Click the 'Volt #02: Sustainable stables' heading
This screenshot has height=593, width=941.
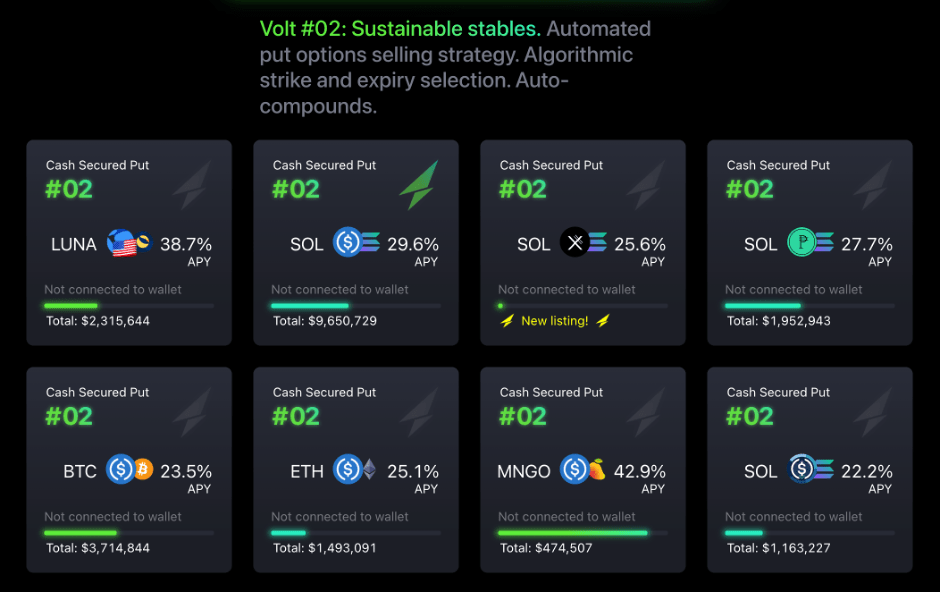click(400, 28)
